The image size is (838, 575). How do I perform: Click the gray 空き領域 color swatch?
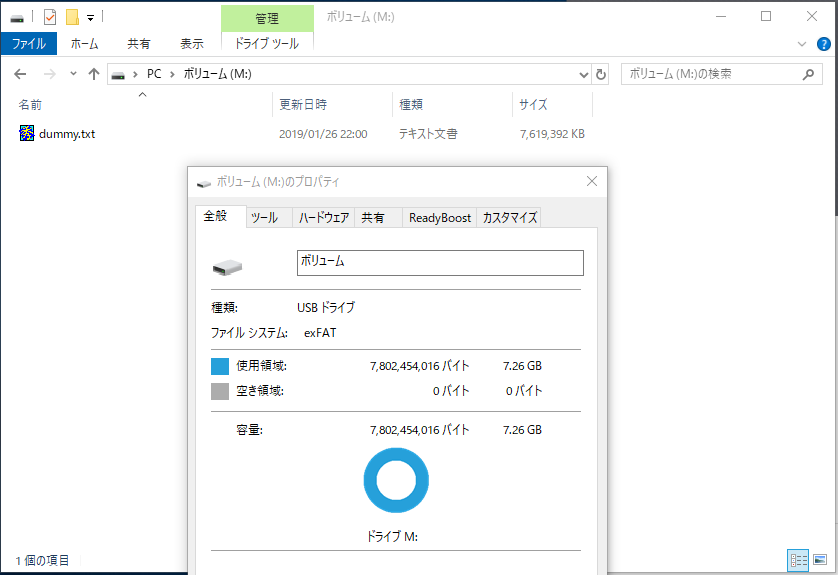220,391
